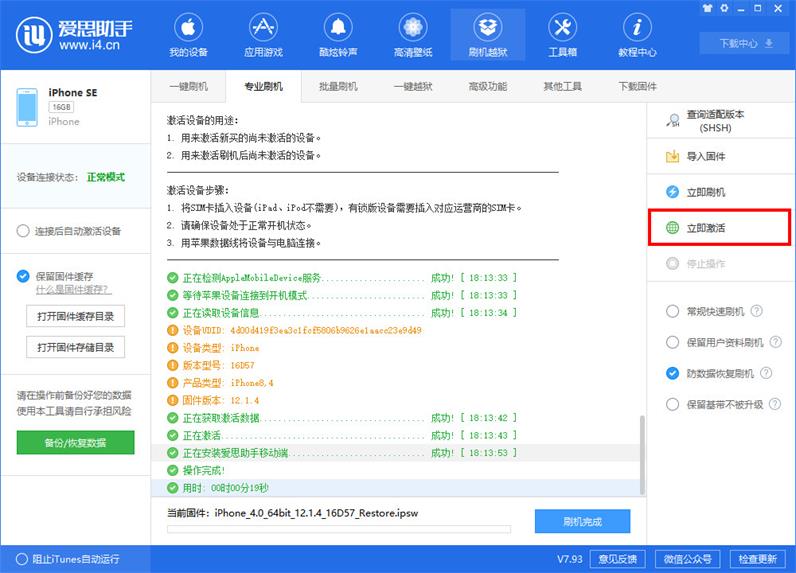
Task: Click the 爱思助手 i4 logo
Action: click(x=75, y=35)
